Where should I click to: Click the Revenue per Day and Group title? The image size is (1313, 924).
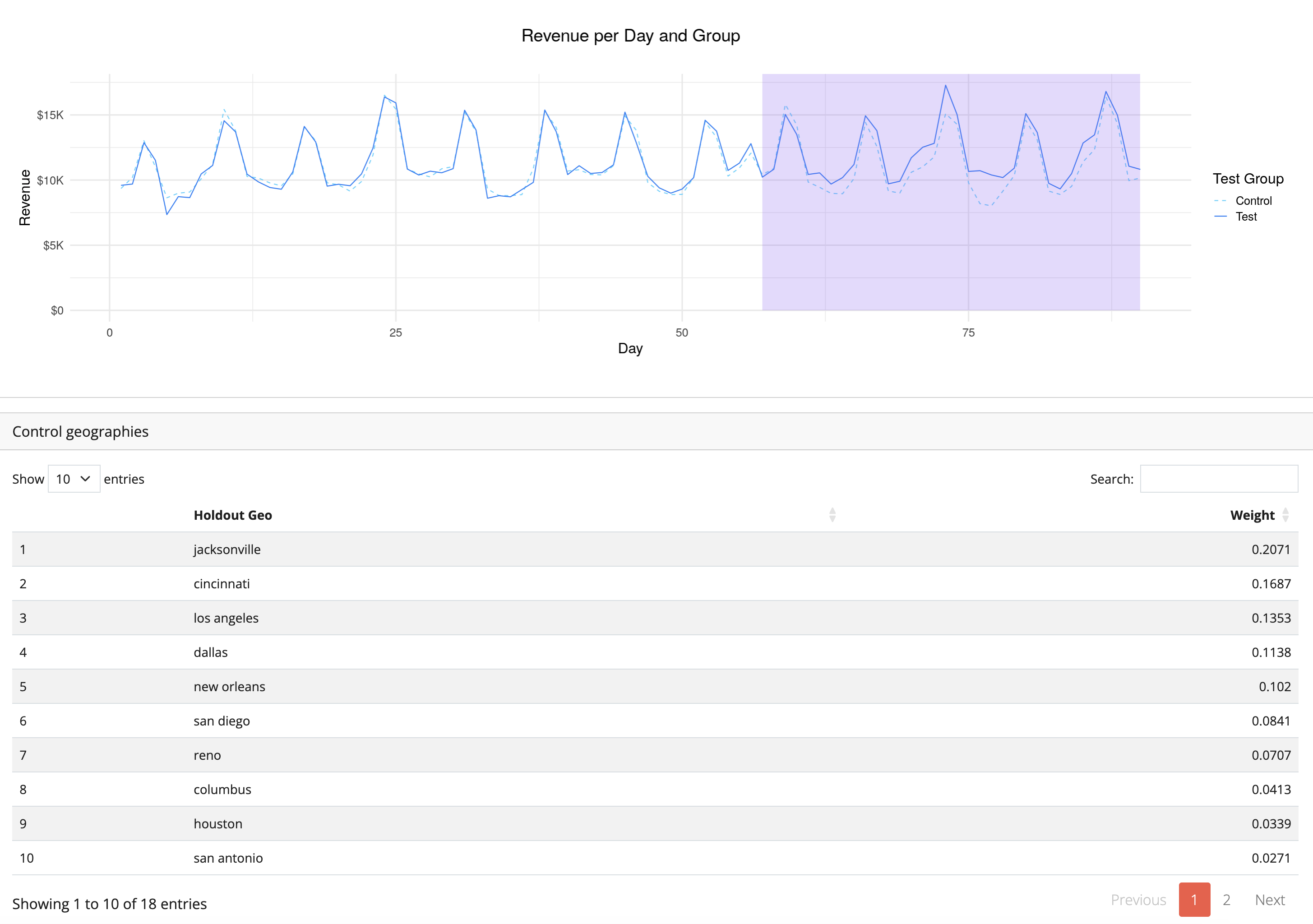click(x=630, y=36)
